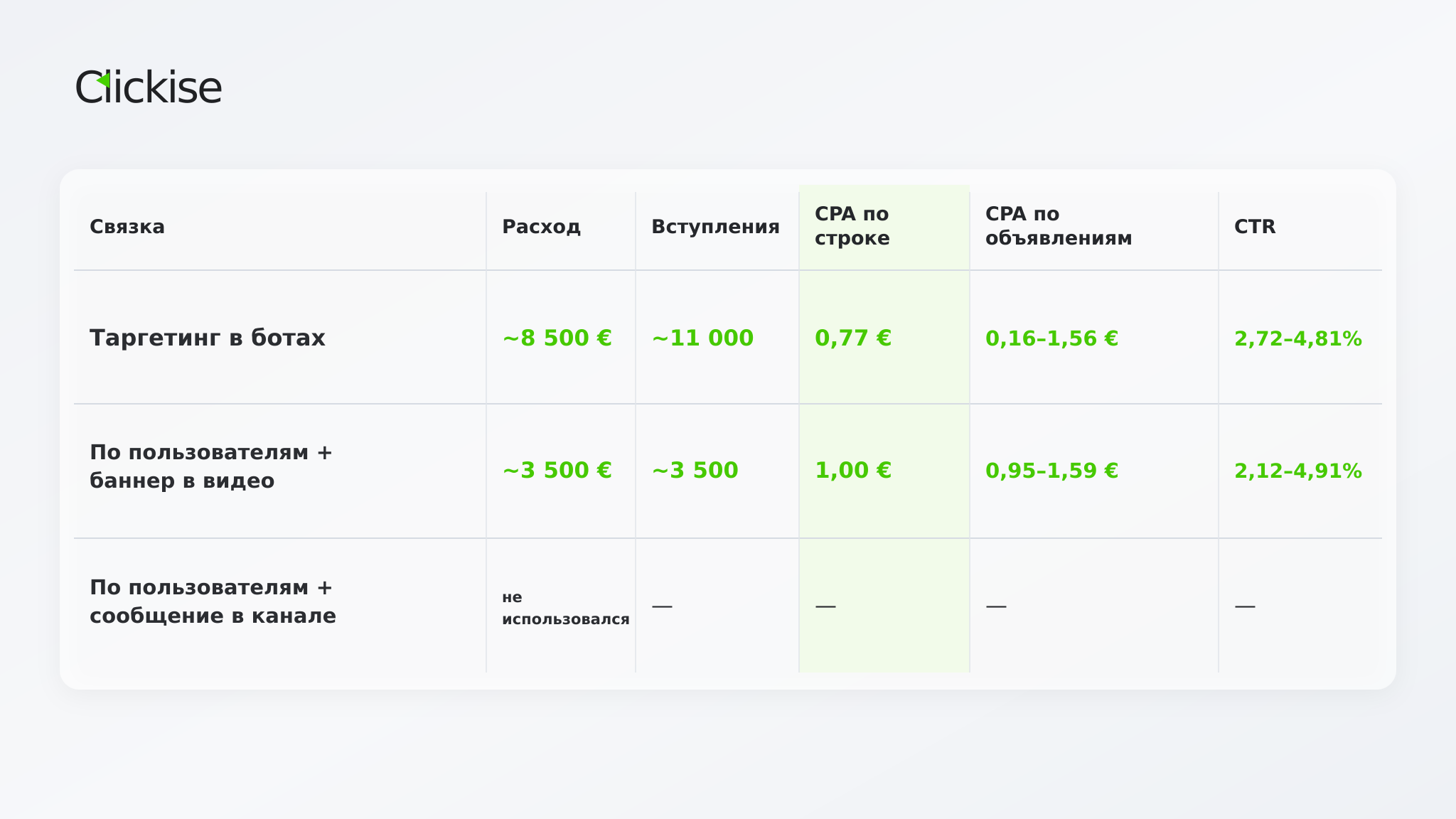The height and width of the screenshot is (819, 1456).
Task: Click the 2,12–4,91% CTR value
Action: coord(1298,471)
